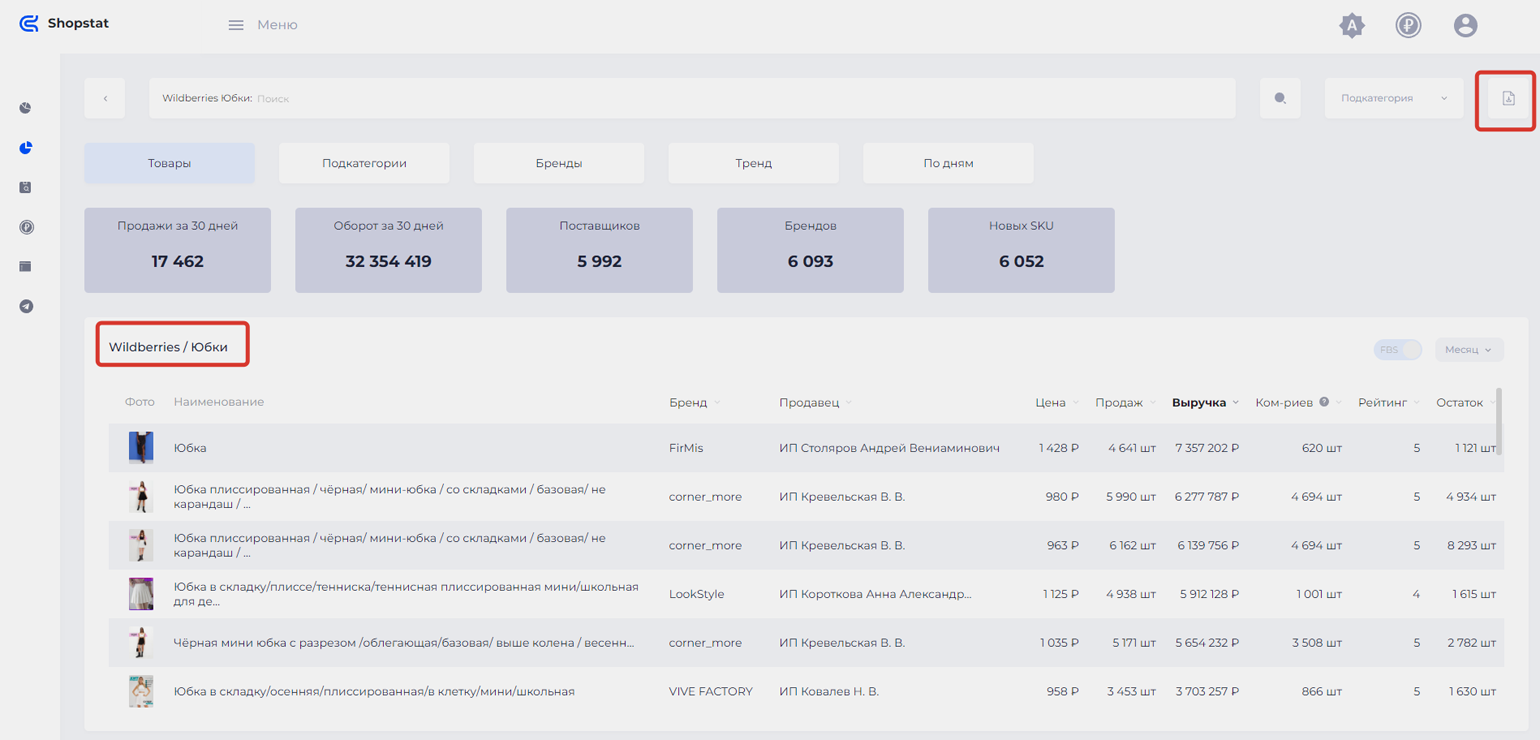
Task: Switch to the Бренды tab
Action: pos(559,163)
